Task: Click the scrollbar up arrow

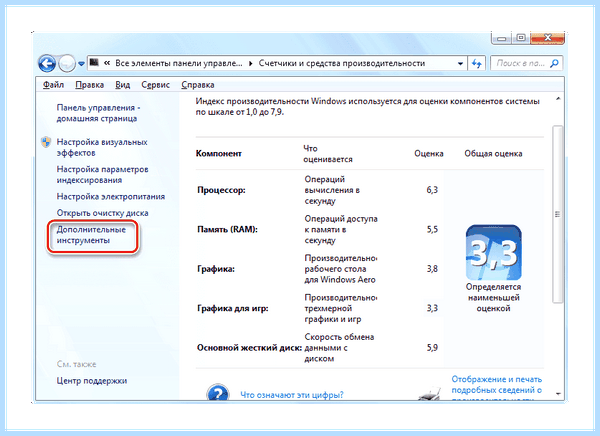Action: (x=558, y=99)
